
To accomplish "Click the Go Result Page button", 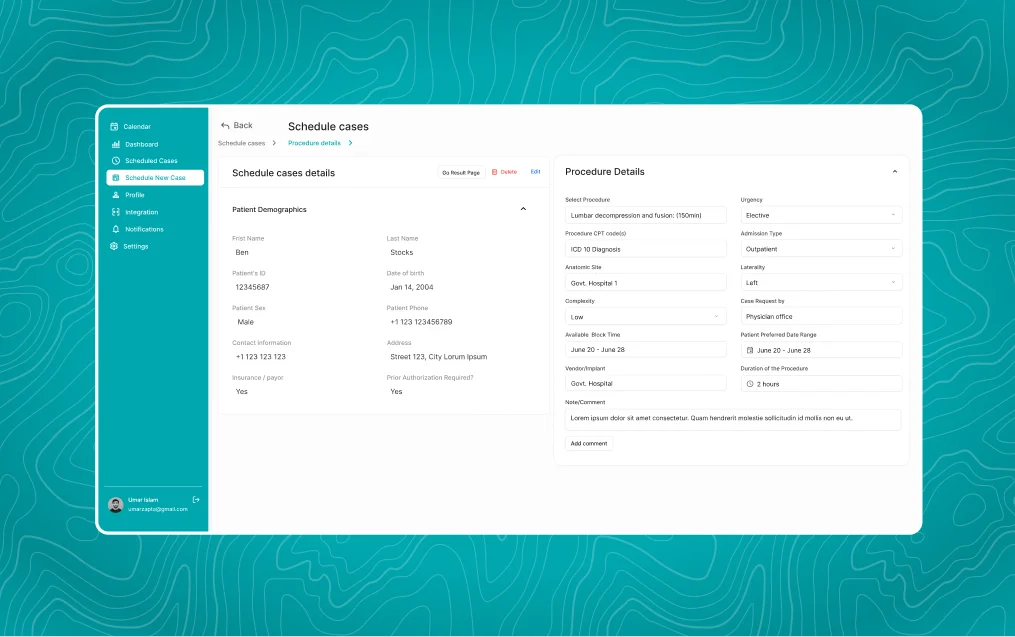I will click(461, 172).
